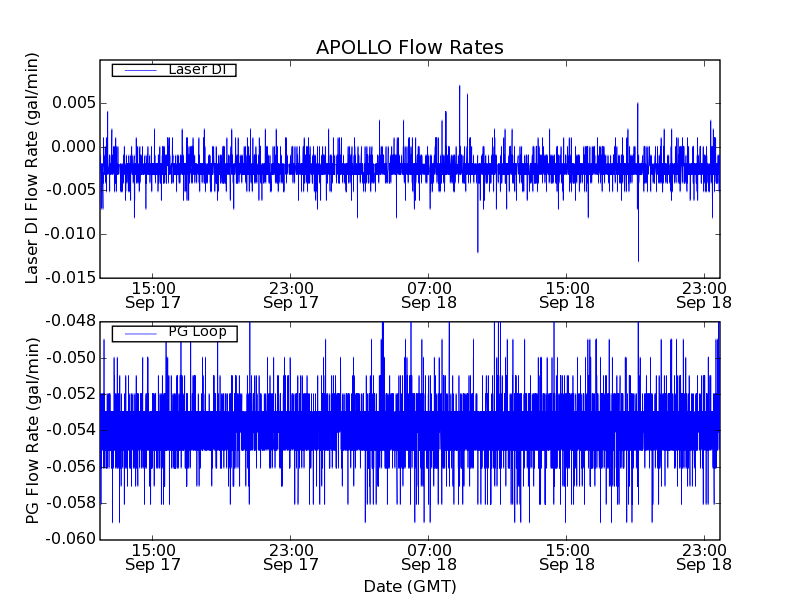Click the 0.005 tick label

[74, 104]
